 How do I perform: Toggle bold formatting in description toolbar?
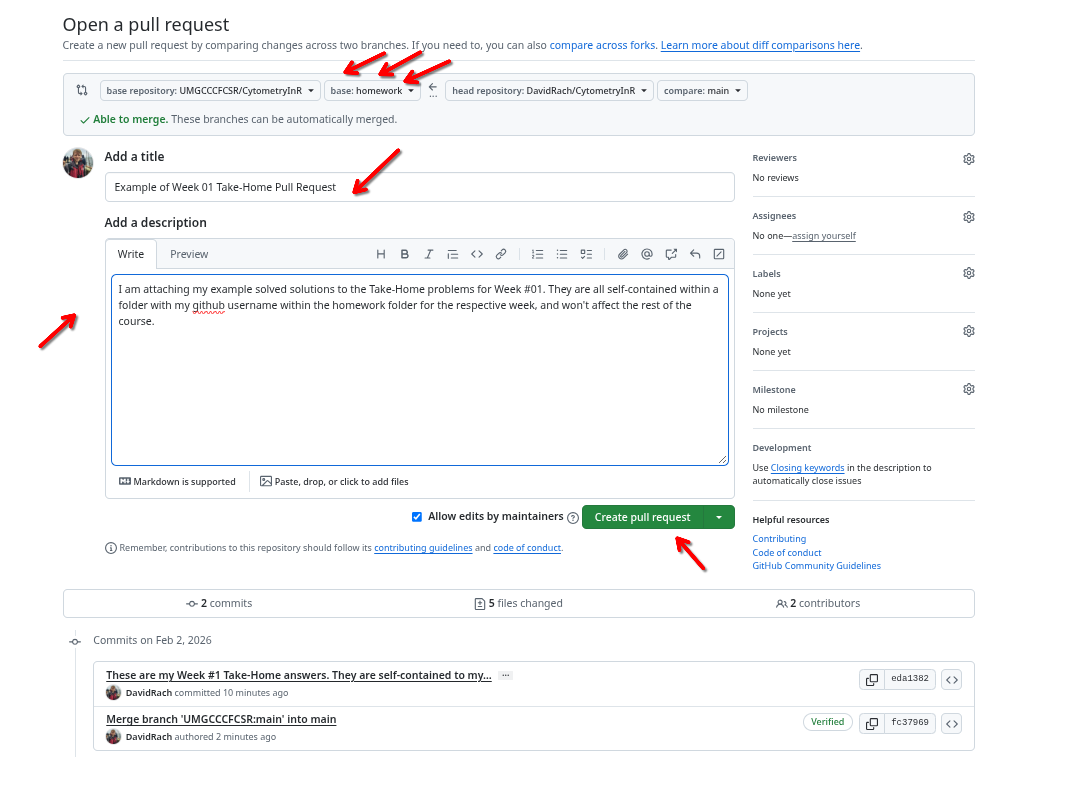tap(405, 254)
